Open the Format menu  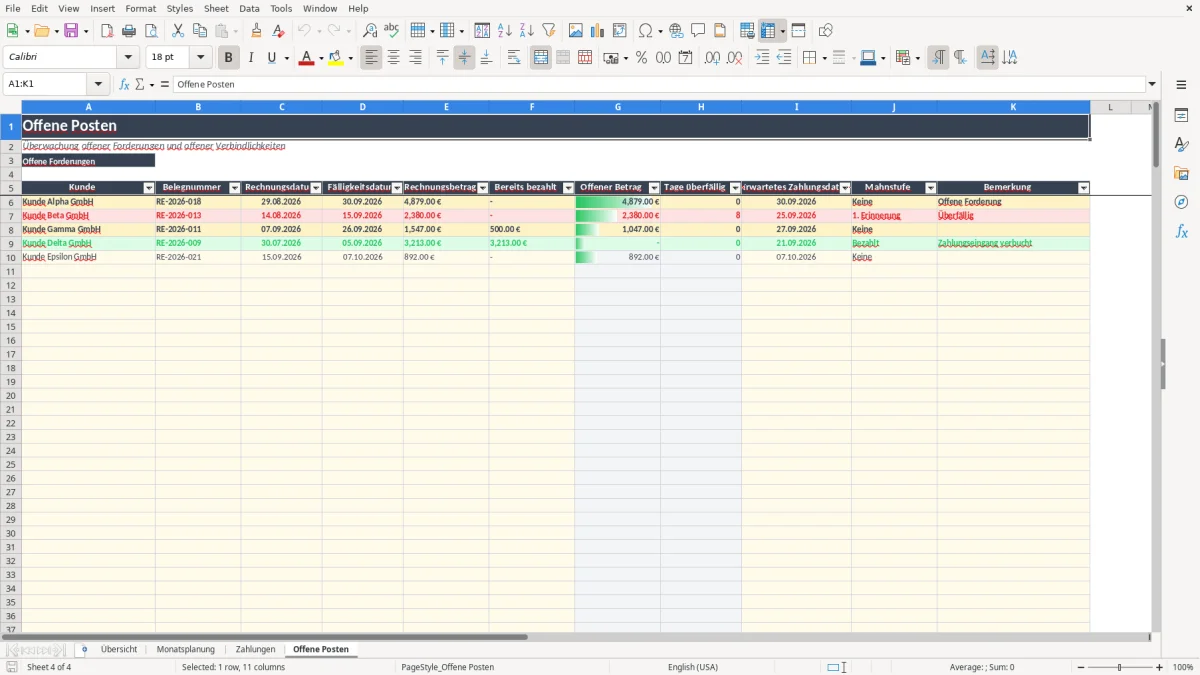[141, 8]
